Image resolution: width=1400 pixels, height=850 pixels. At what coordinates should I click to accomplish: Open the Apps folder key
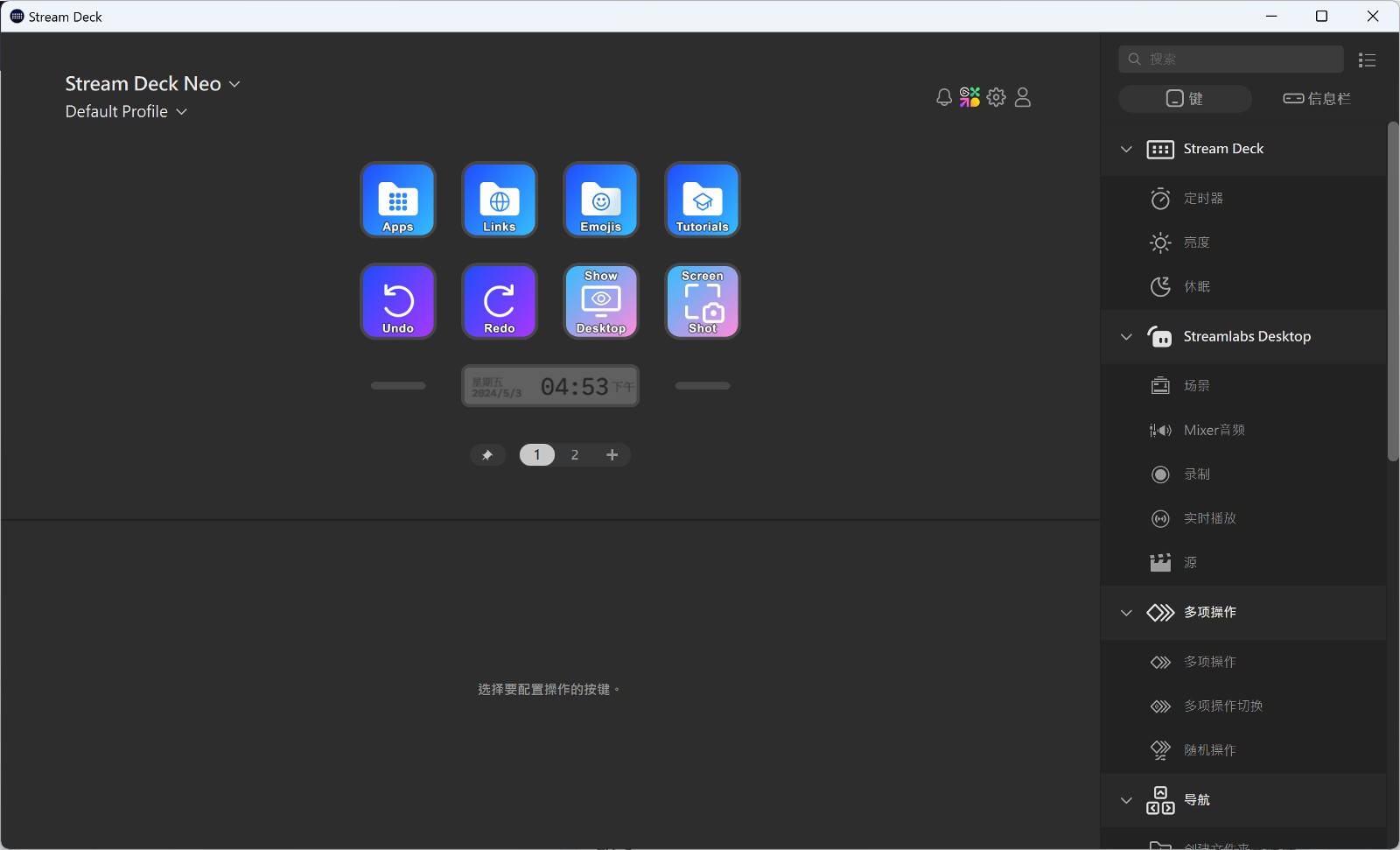click(x=398, y=200)
